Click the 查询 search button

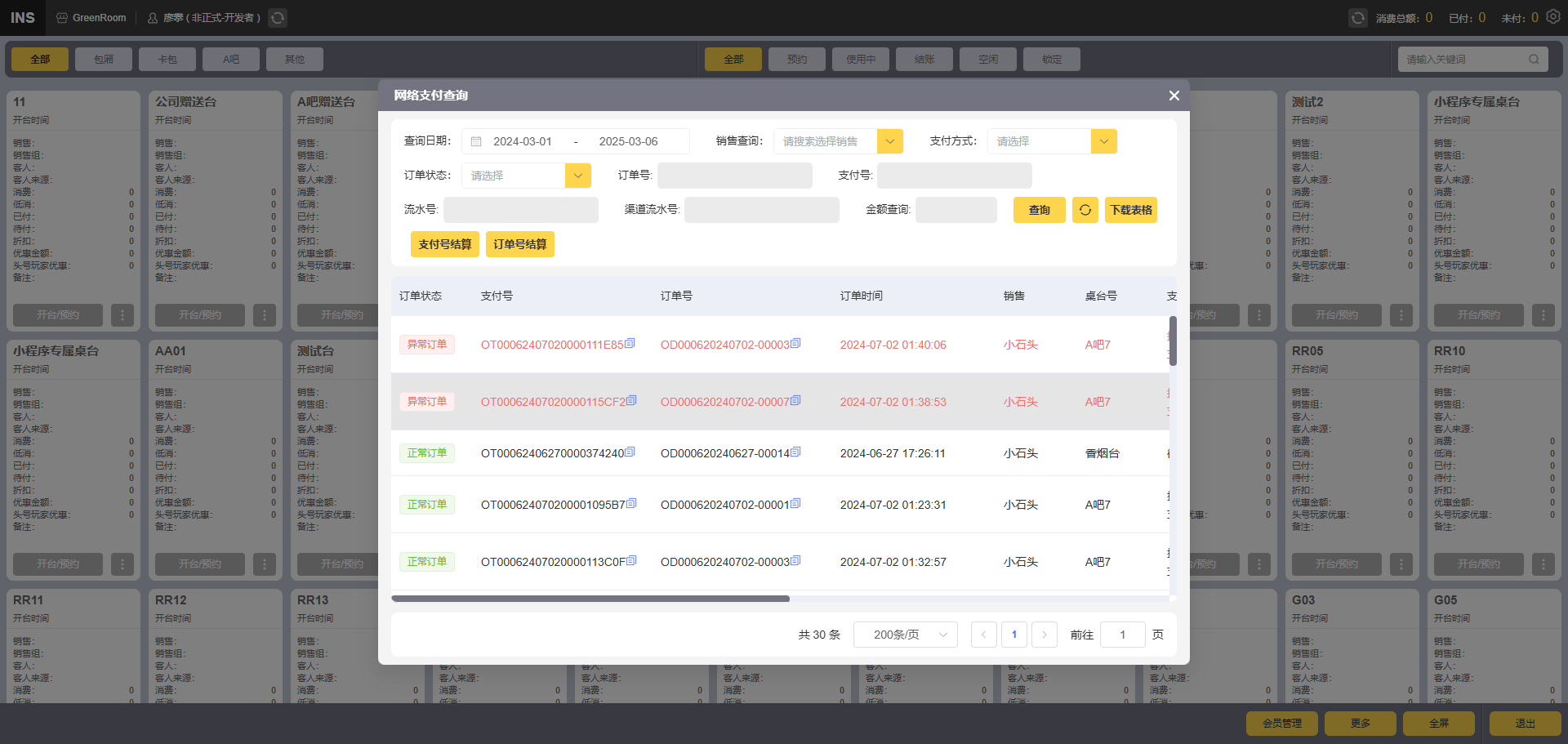(x=1040, y=210)
